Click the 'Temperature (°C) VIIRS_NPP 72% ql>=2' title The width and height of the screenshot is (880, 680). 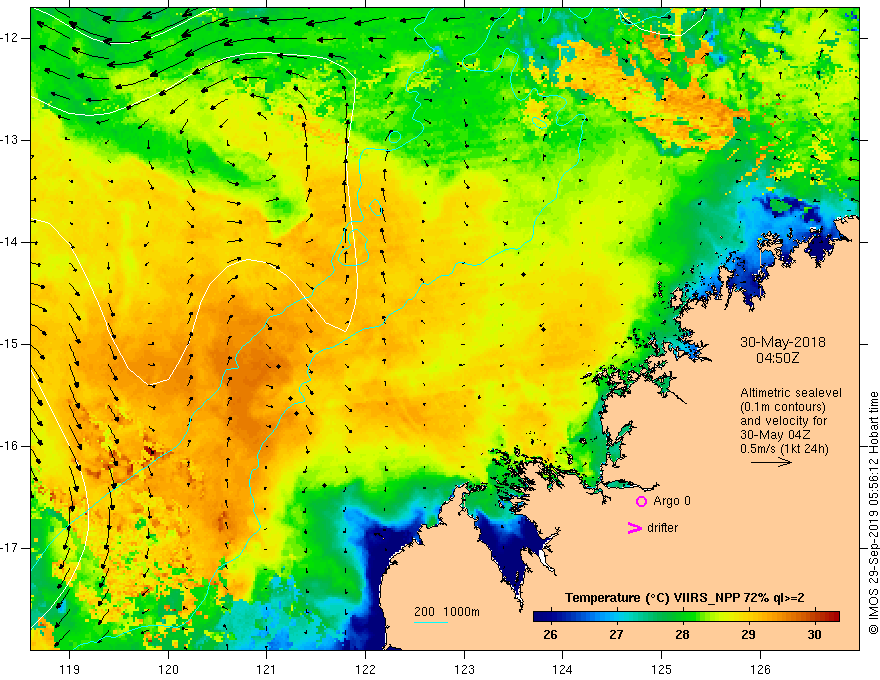684,598
